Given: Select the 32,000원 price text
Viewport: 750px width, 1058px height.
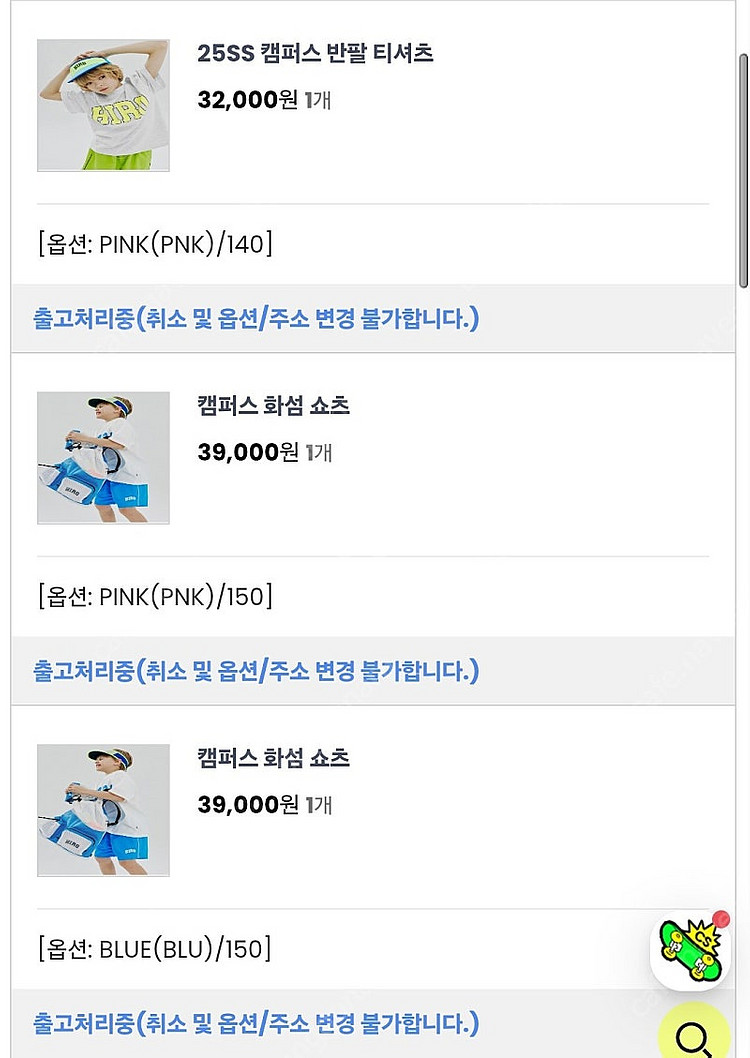Looking at the screenshot, I should point(248,101).
